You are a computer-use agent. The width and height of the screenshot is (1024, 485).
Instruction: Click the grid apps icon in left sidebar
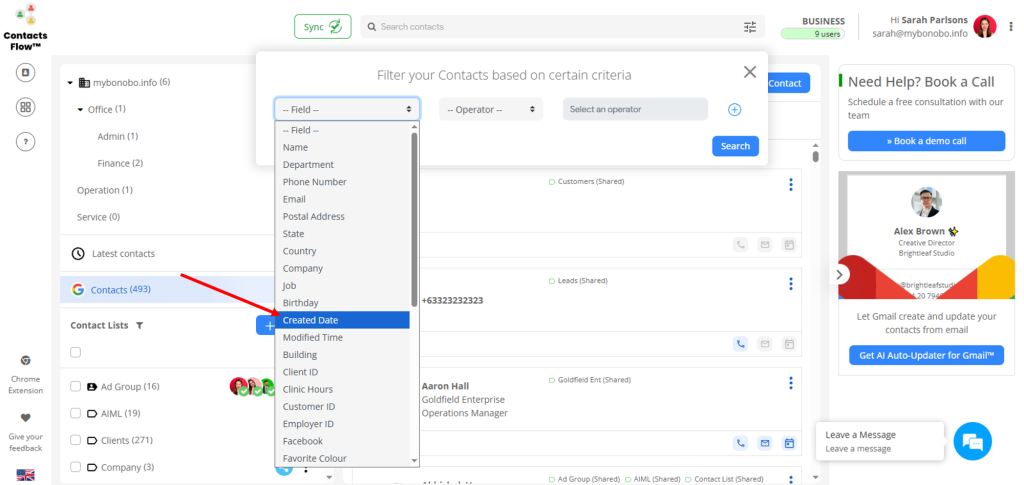[26, 107]
